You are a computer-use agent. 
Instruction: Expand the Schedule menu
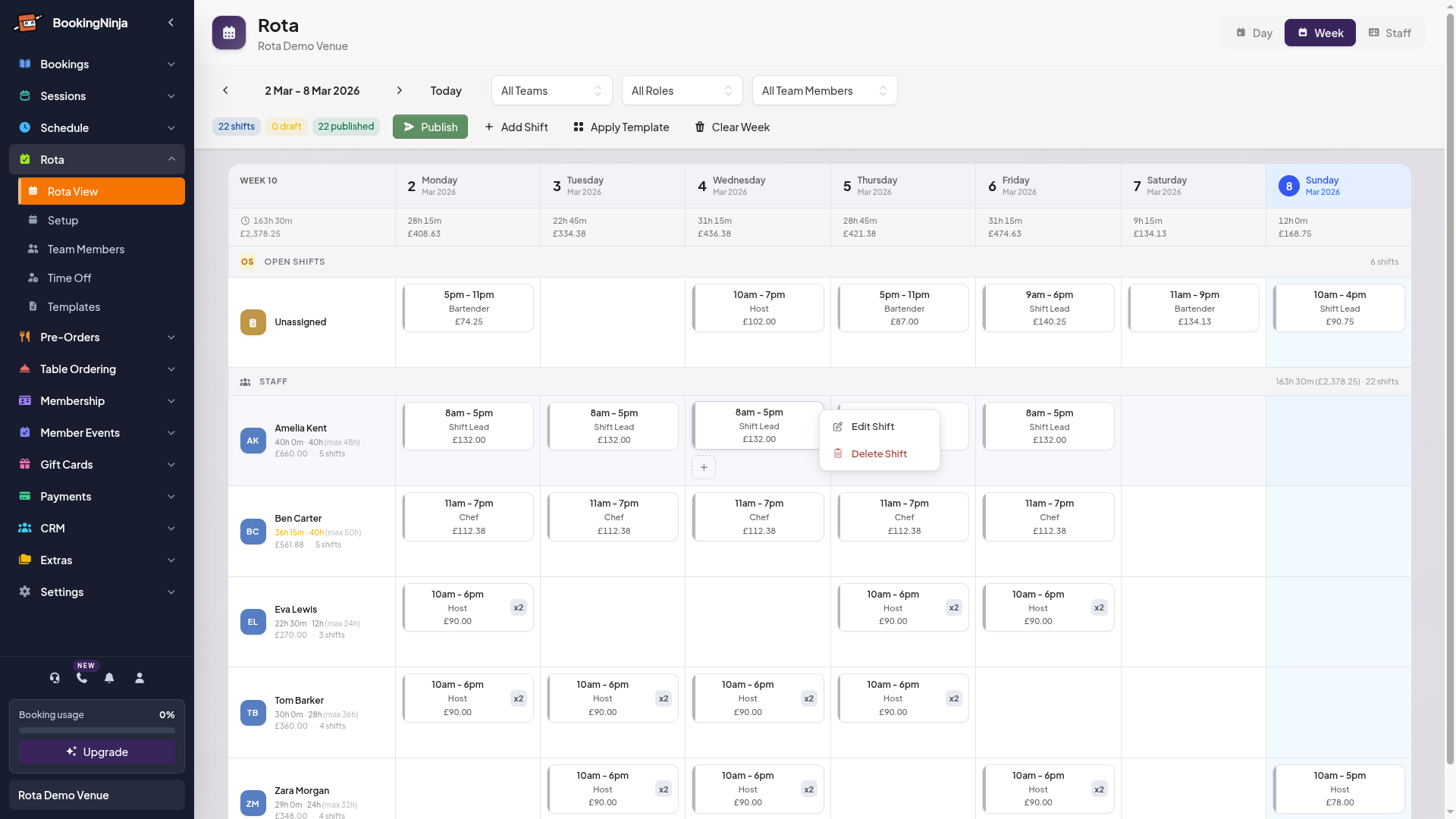coord(97,127)
